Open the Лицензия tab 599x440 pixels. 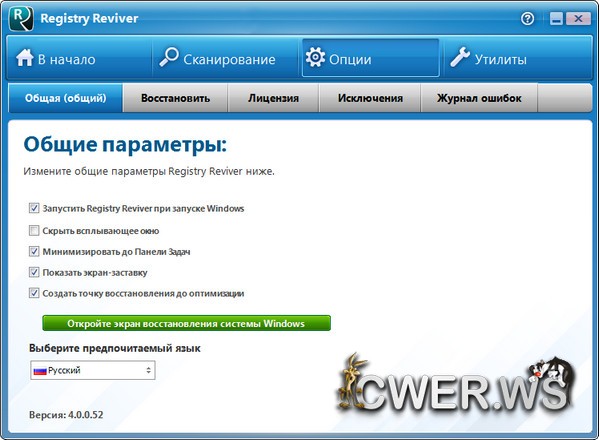coord(273,98)
